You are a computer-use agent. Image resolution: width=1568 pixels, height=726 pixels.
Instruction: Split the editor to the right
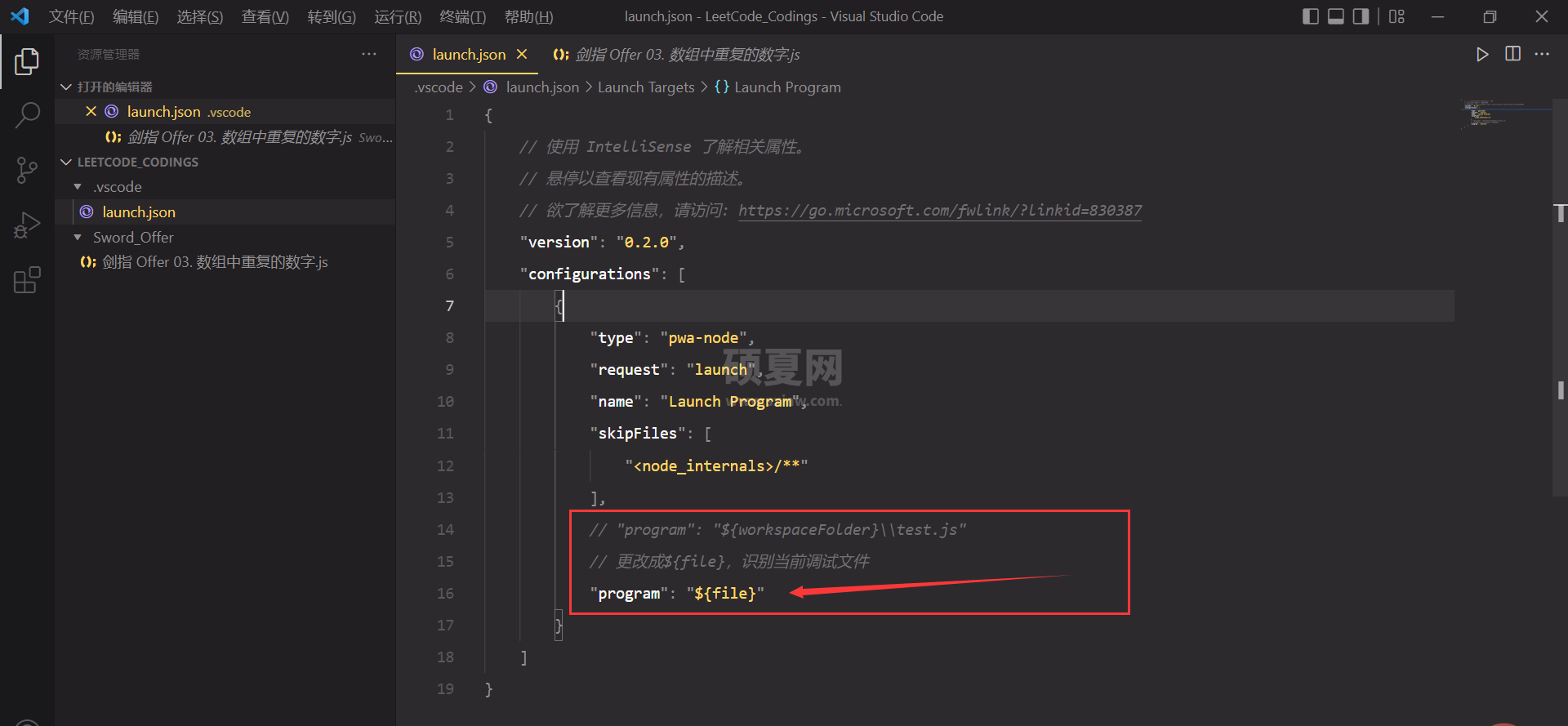pos(1512,54)
